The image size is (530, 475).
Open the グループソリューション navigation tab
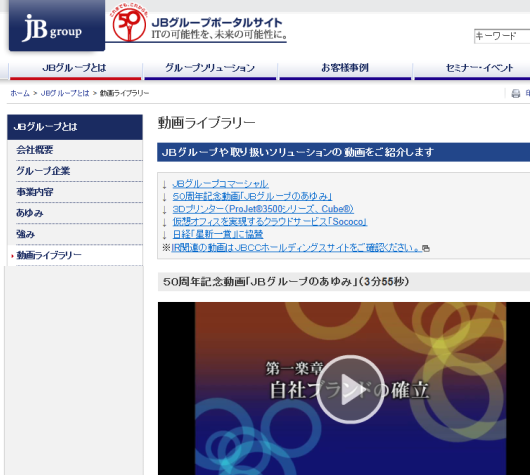(x=210, y=70)
